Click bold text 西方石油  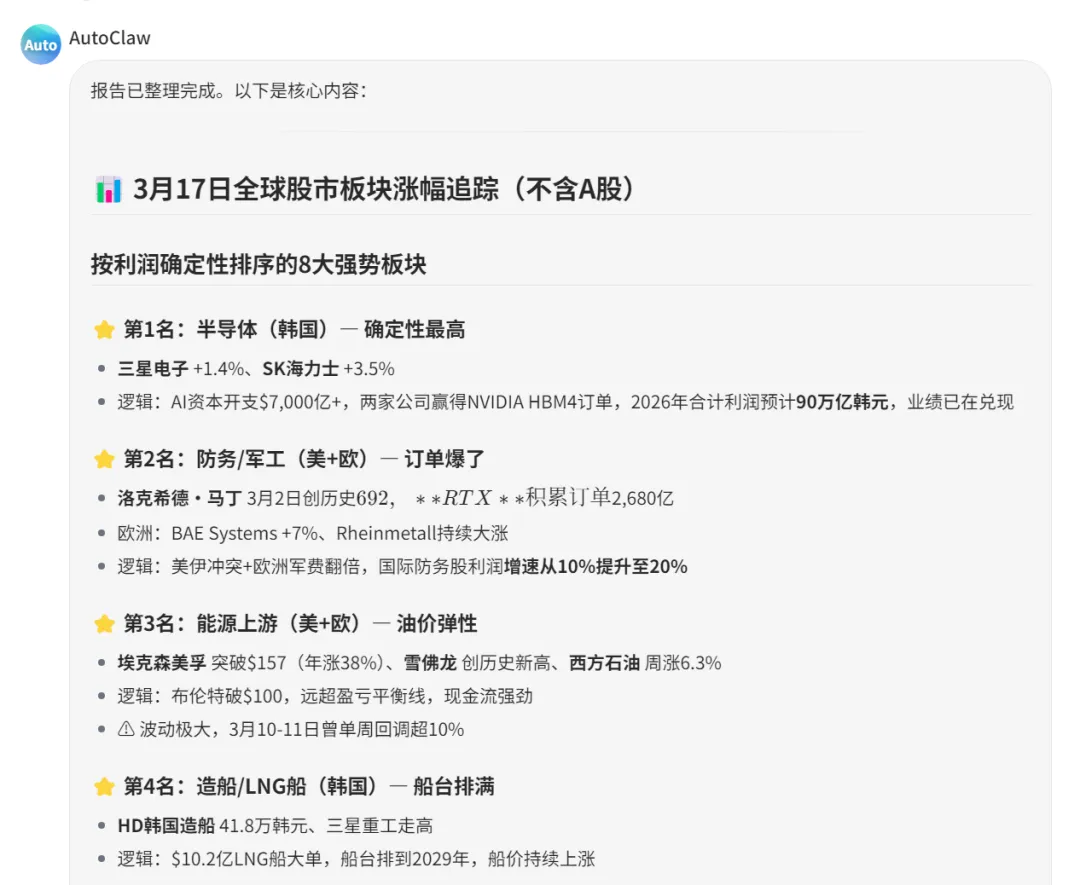[604, 663]
